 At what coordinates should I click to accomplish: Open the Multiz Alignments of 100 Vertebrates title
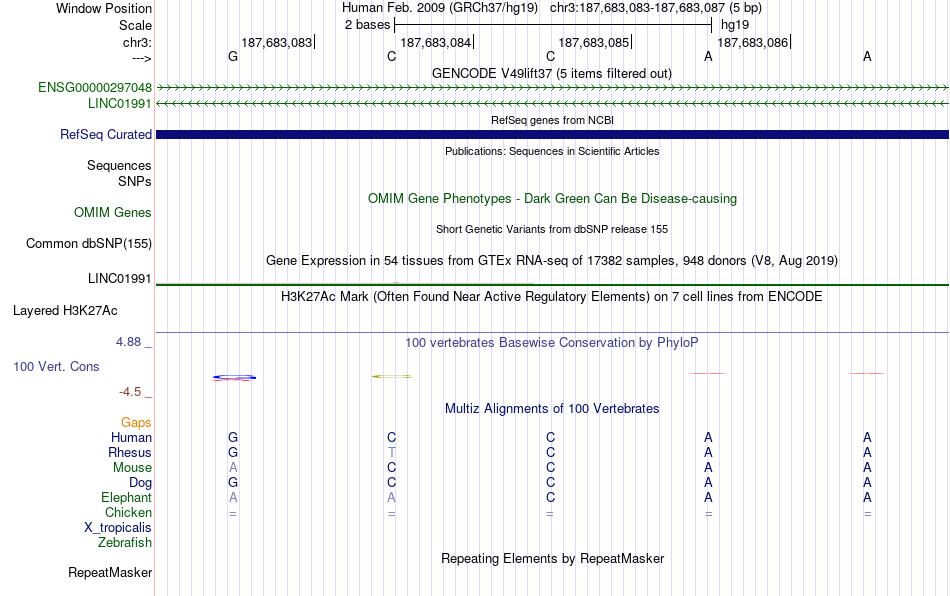tap(552, 408)
